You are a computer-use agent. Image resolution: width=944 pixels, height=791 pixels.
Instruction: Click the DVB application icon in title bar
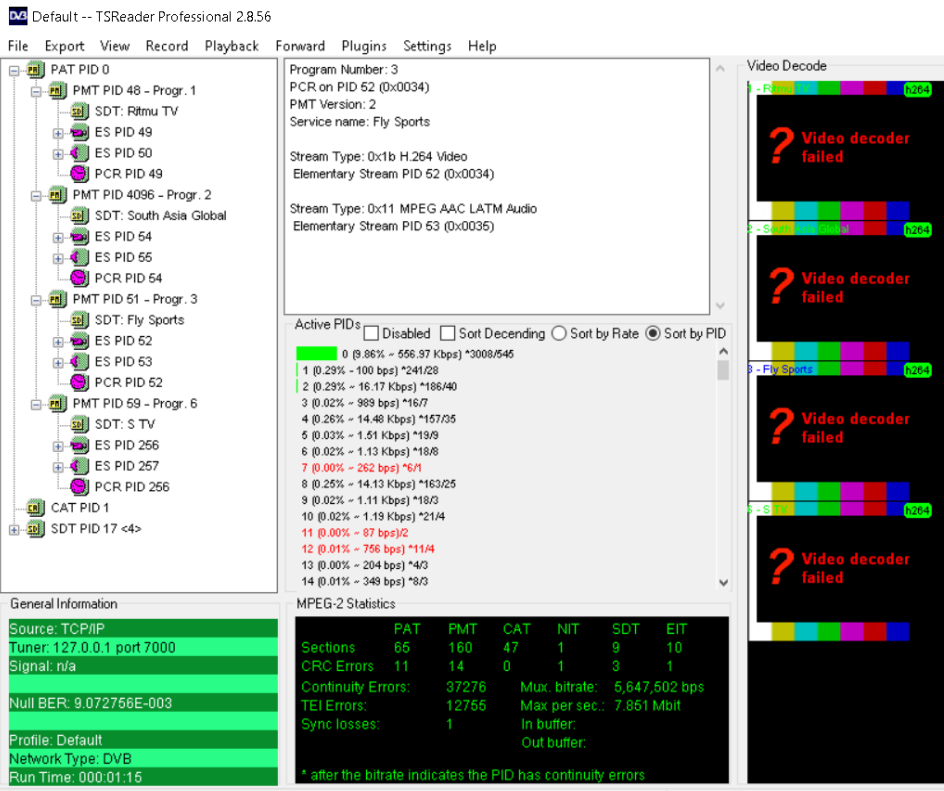pos(17,16)
